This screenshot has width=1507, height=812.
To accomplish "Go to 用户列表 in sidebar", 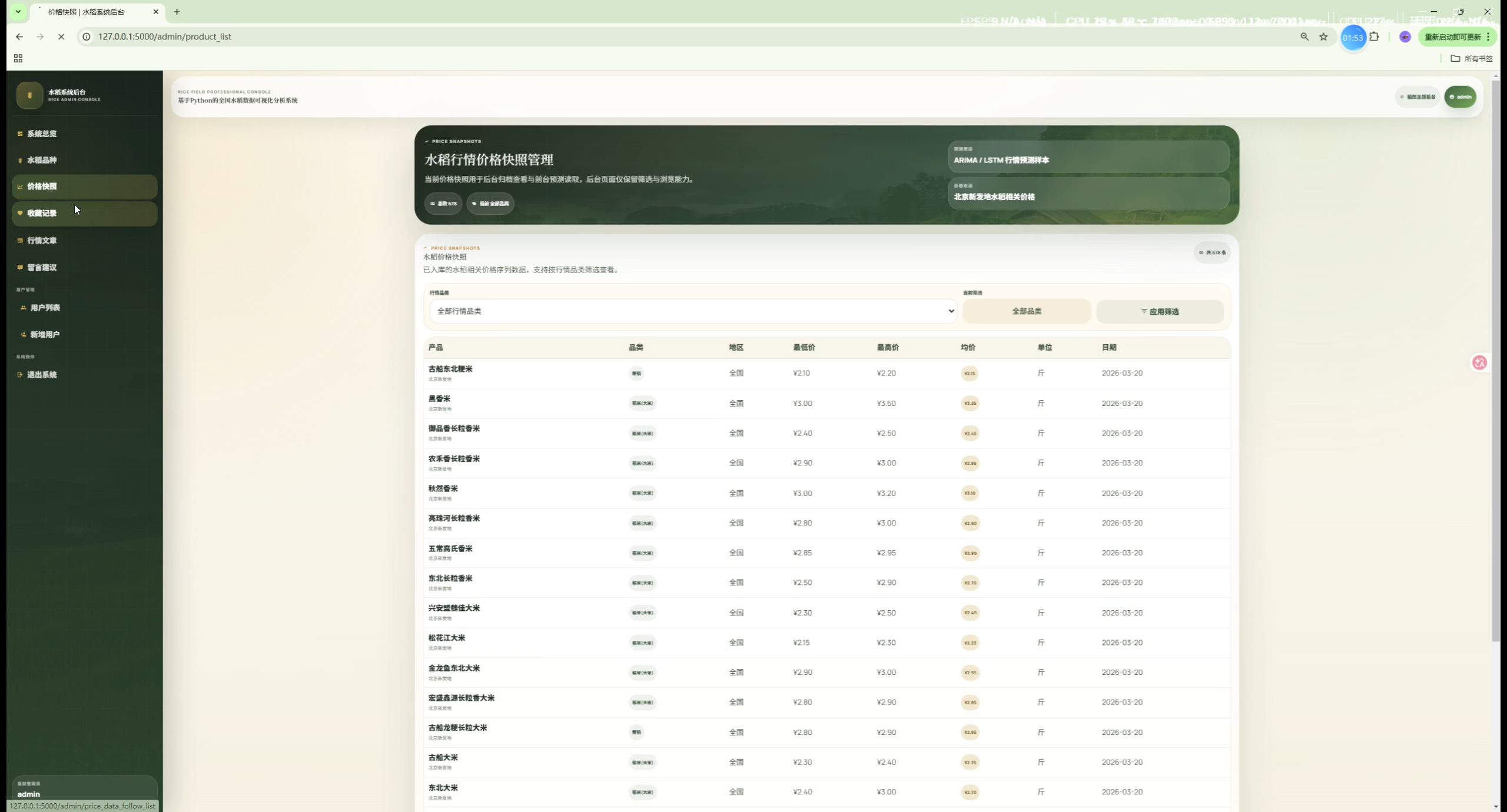I will click(x=45, y=308).
